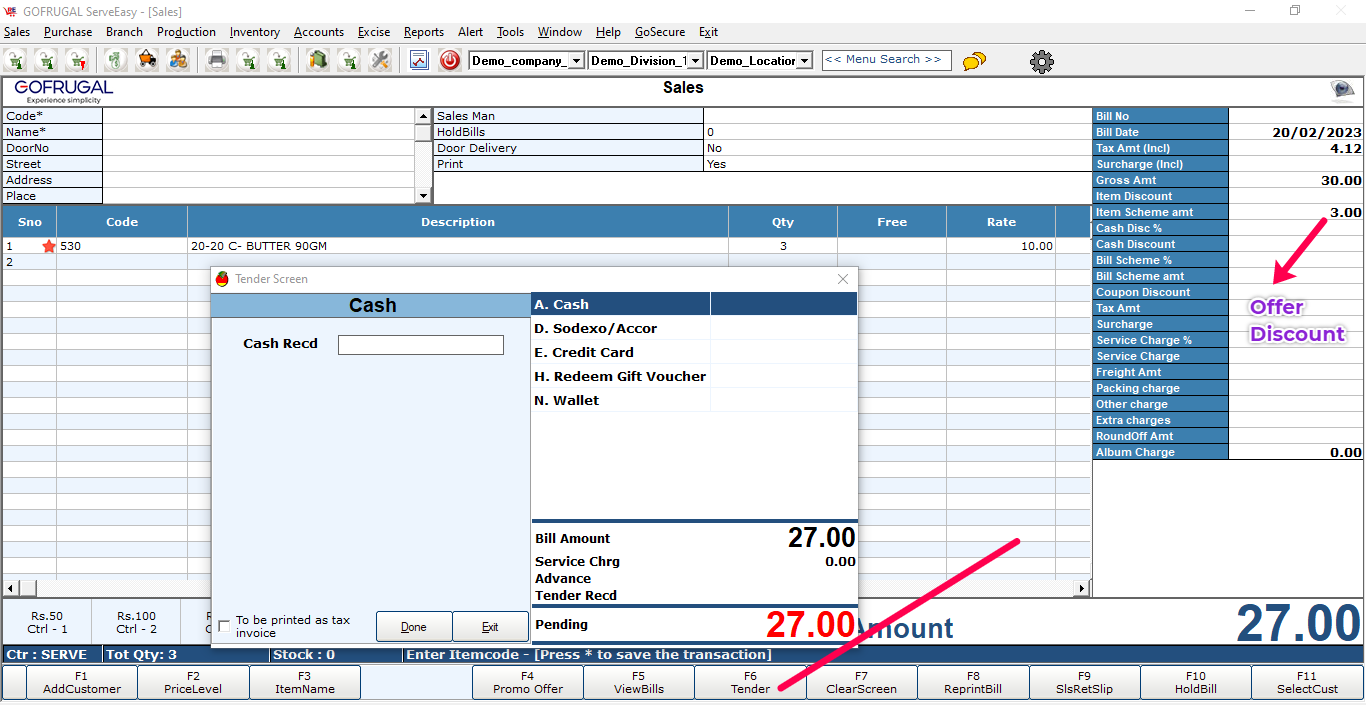Image resolution: width=1366 pixels, height=705 pixels.
Task: Click Exit button in Tender Screen
Action: click(x=490, y=627)
